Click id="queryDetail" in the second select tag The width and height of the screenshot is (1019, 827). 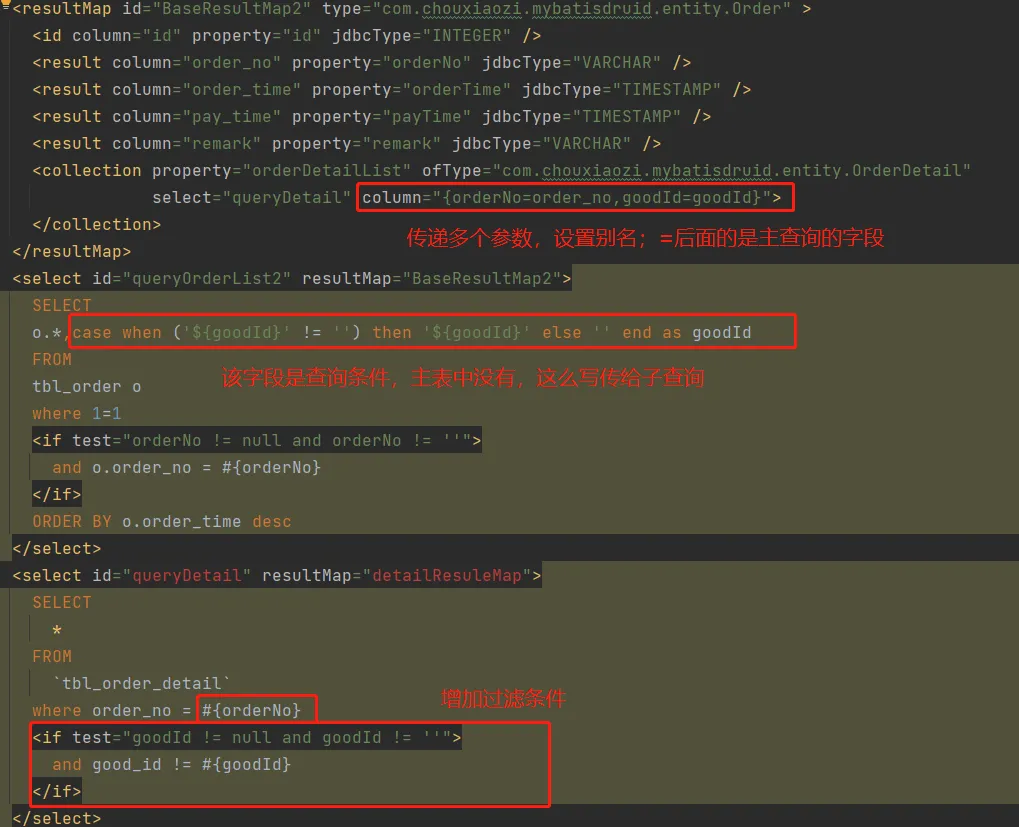pyautogui.click(x=172, y=576)
